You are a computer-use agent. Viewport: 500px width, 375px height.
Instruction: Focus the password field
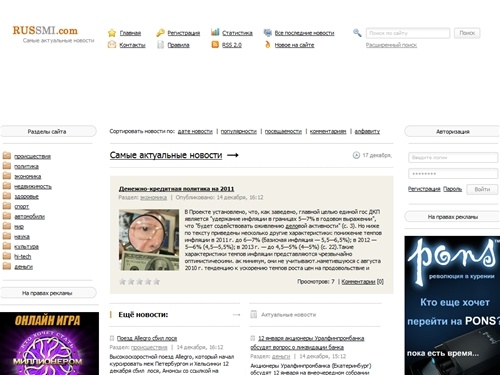tap(453, 174)
